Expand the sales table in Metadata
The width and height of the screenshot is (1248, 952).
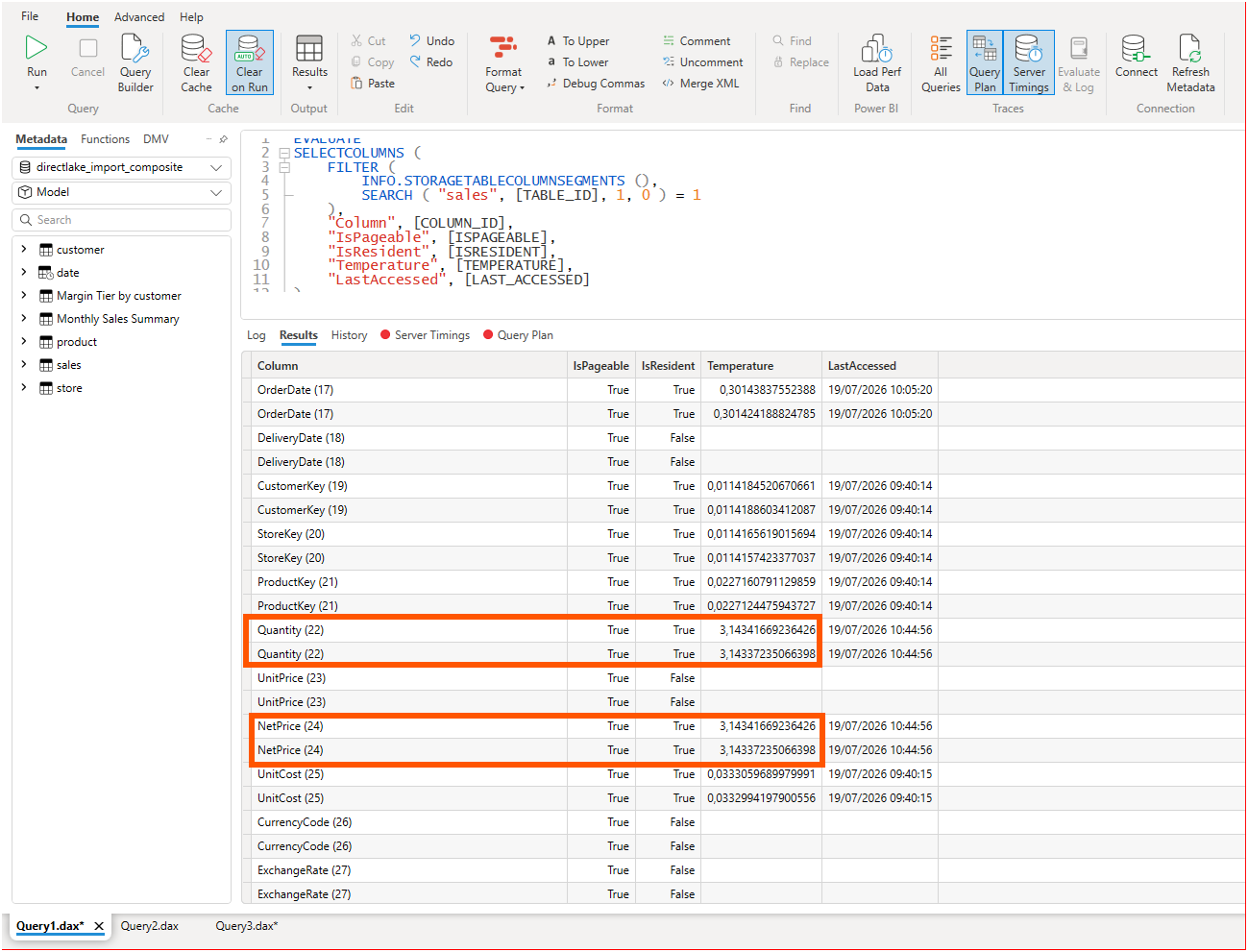24,365
